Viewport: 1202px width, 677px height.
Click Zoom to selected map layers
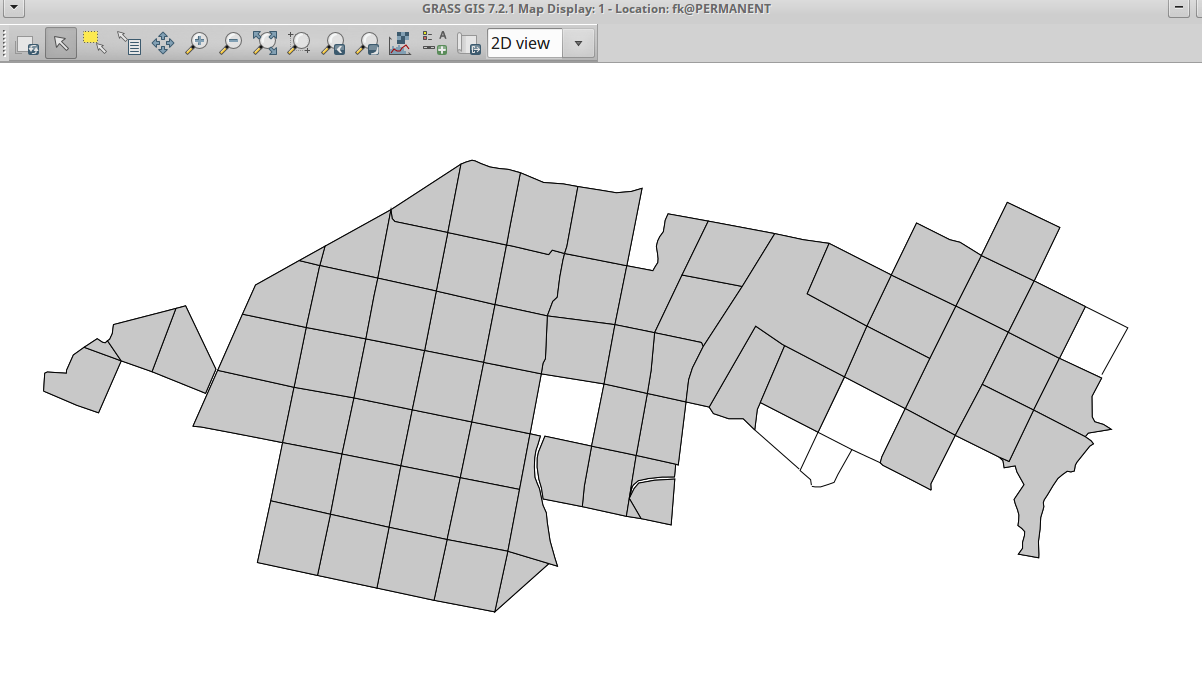click(x=265, y=43)
